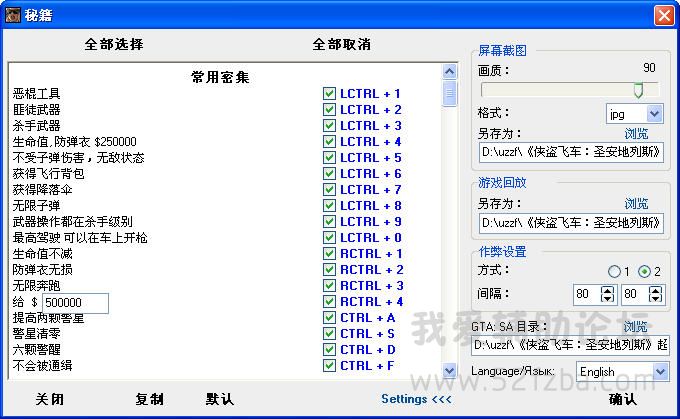Toggle the LCTRL + 0 checkbox
This screenshot has width=680, height=419.
329,238
